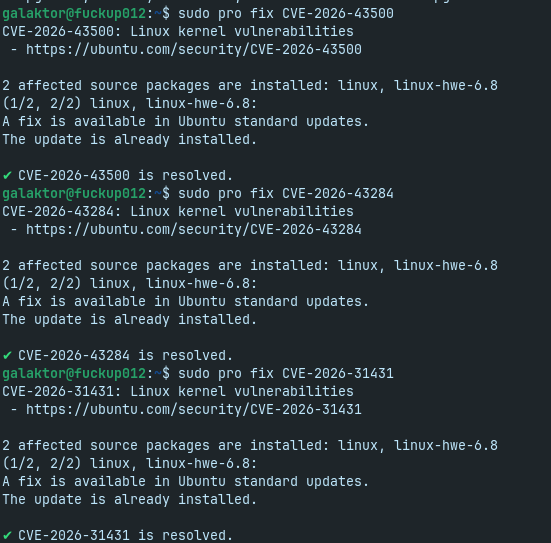This screenshot has width=551, height=543.
Task: Click the 'CVE-2026-43284: Linux kernel vulnerabilities' header line
Action: (x=178, y=212)
